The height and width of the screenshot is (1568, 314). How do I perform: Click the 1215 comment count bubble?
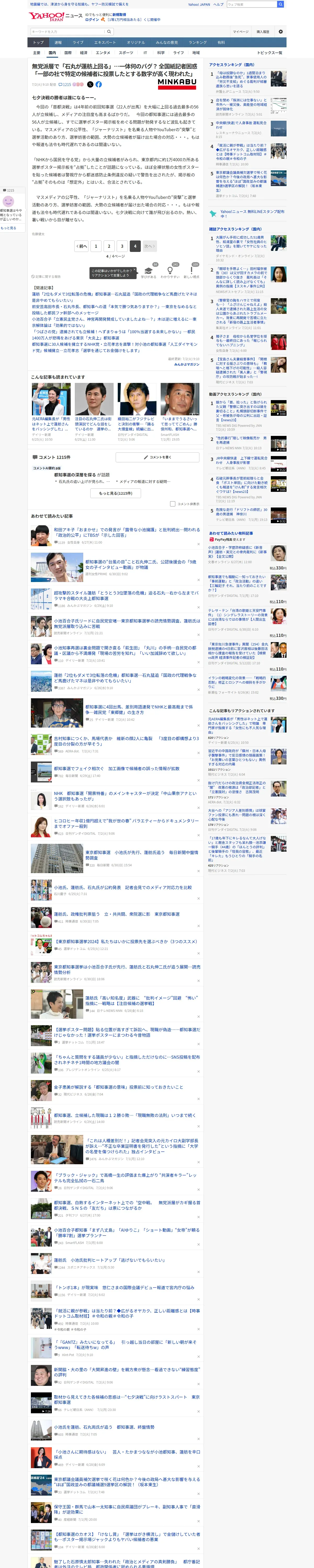click(65, 85)
